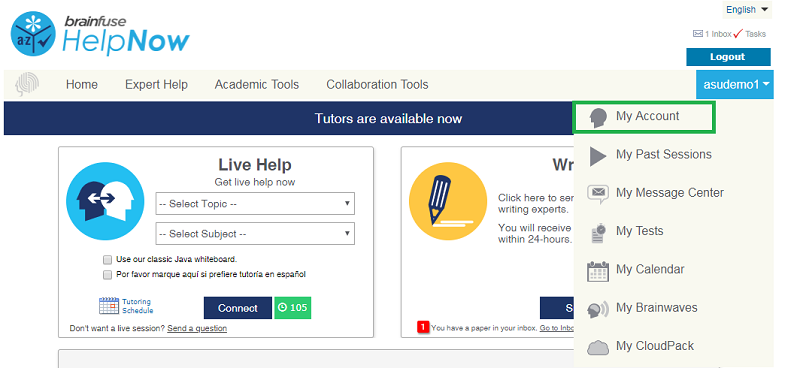Click the Tasks link
The image size is (800, 368).
coord(755,34)
